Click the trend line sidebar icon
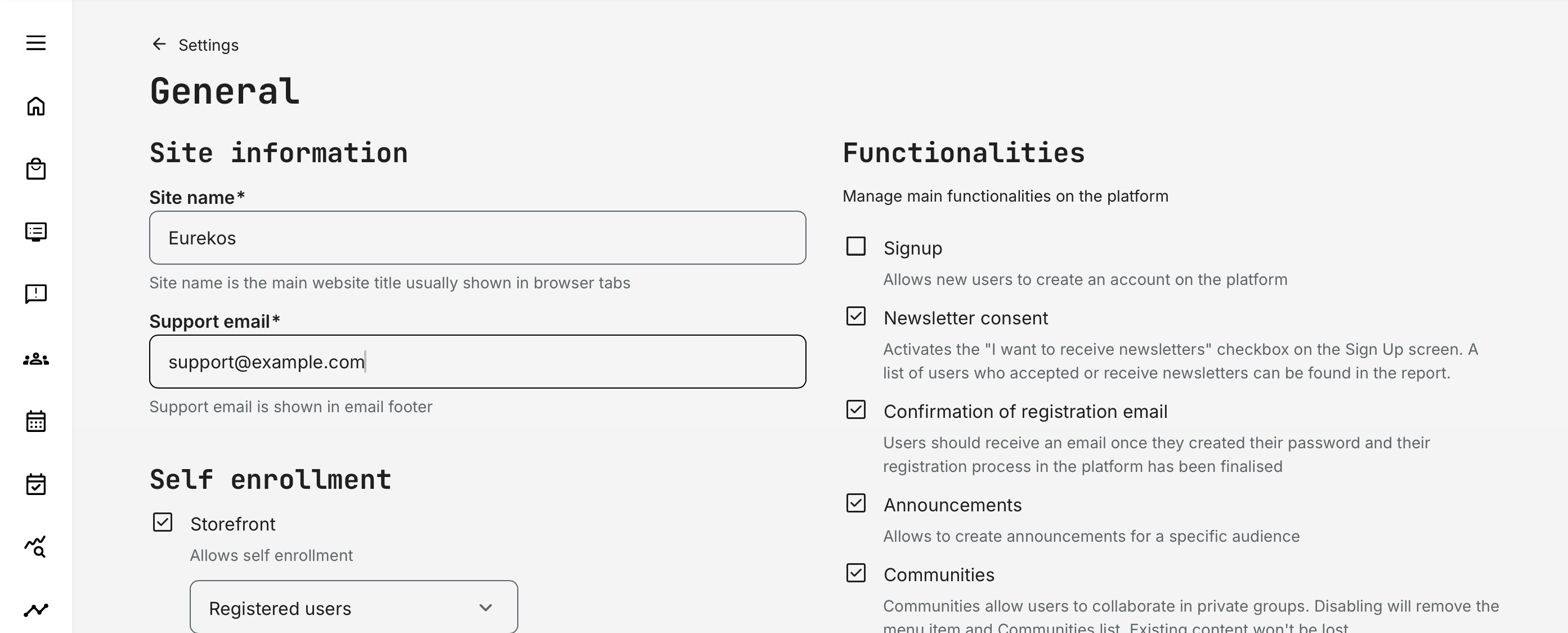 (x=36, y=610)
